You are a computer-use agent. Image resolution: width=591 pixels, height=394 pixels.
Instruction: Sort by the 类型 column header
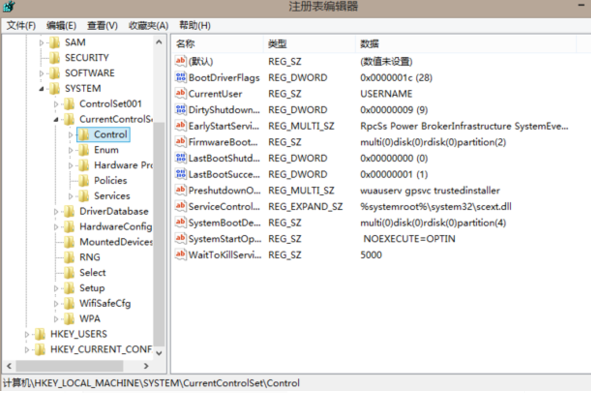pyautogui.click(x=309, y=44)
